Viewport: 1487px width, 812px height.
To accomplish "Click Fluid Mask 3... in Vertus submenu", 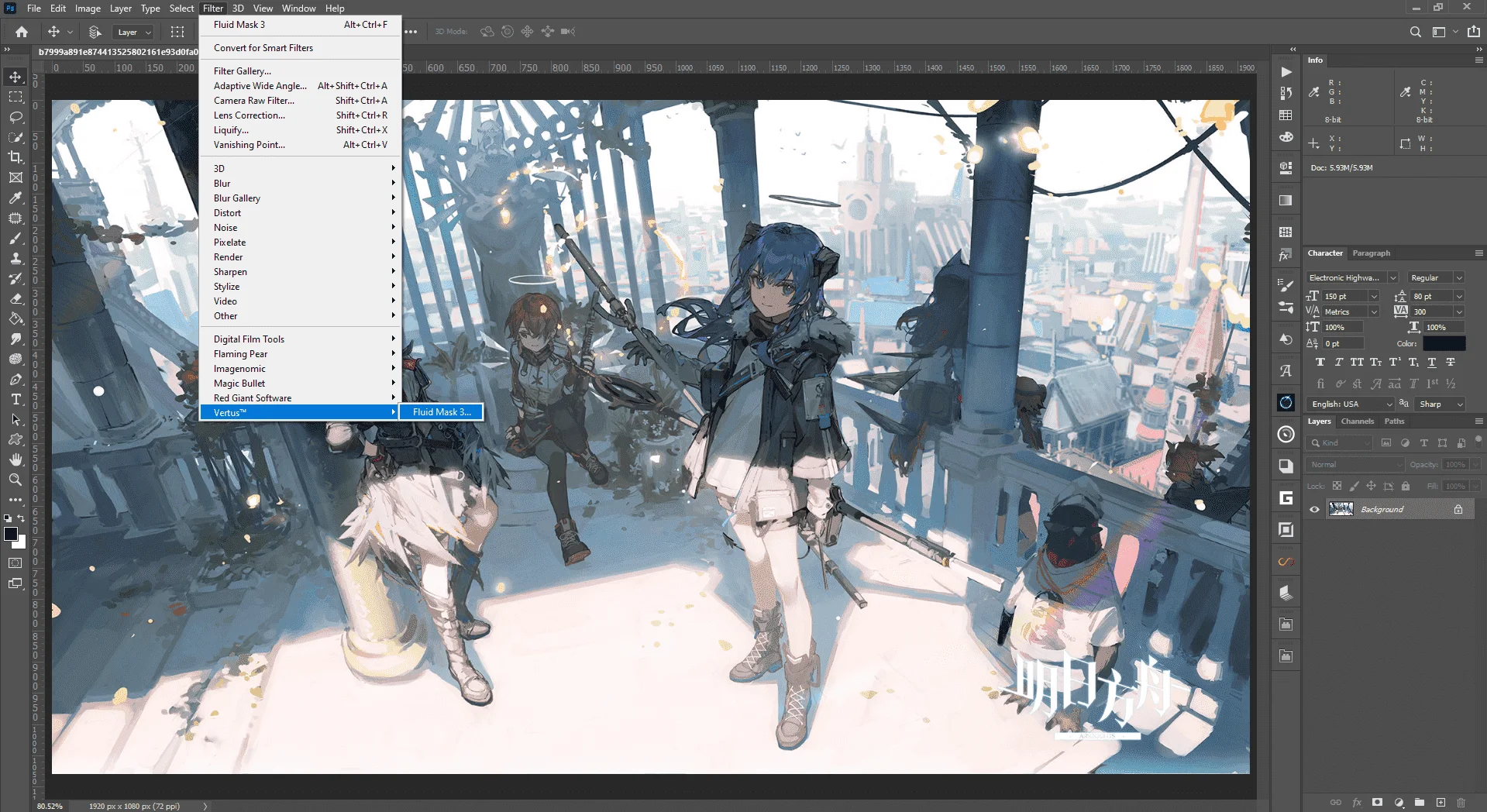I will tap(442, 412).
